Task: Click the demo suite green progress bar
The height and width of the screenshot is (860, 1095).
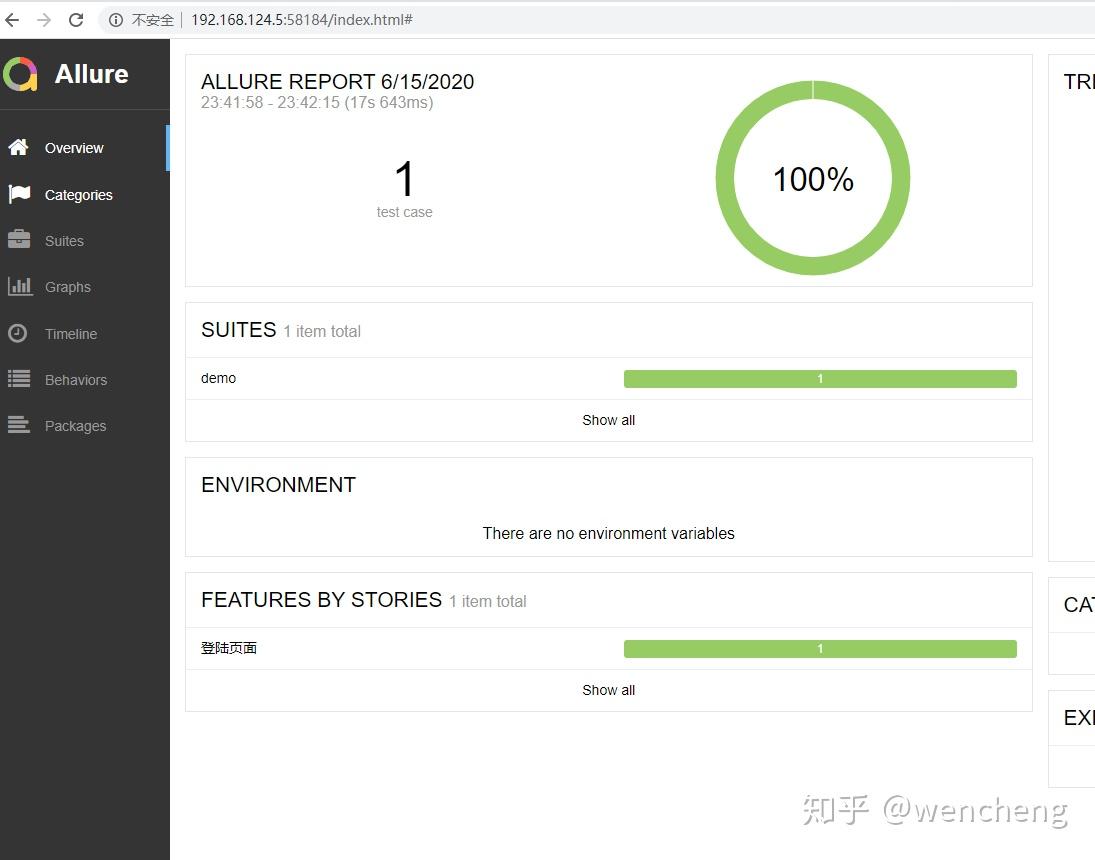Action: tap(820, 379)
